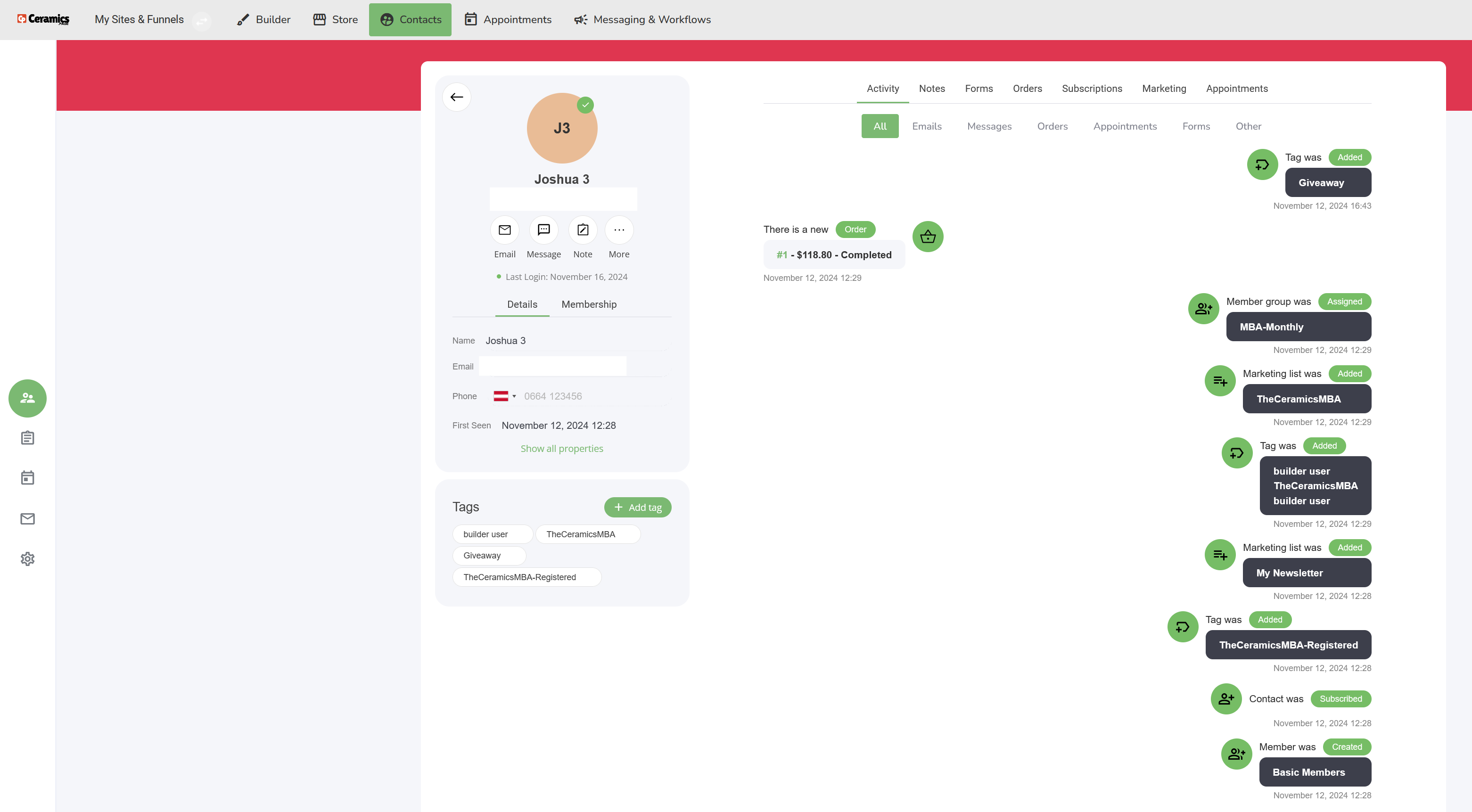The width and height of the screenshot is (1472, 812).
Task: Open sidebar mail envelope icon
Action: click(x=27, y=519)
